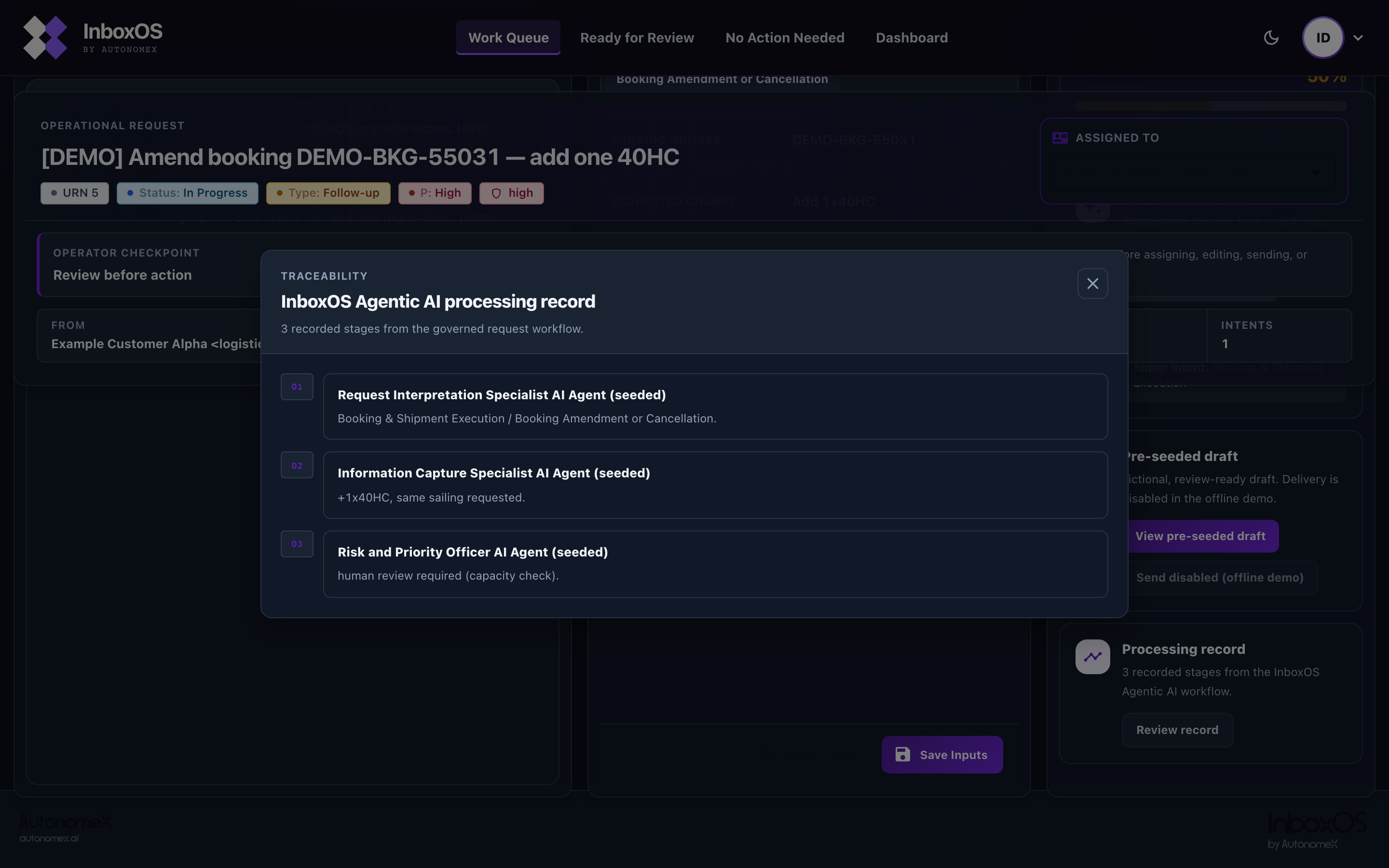Go to No Action Needed tab
The width and height of the screenshot is (1389, 868).
pyautogui.click(x=785, y=38)
